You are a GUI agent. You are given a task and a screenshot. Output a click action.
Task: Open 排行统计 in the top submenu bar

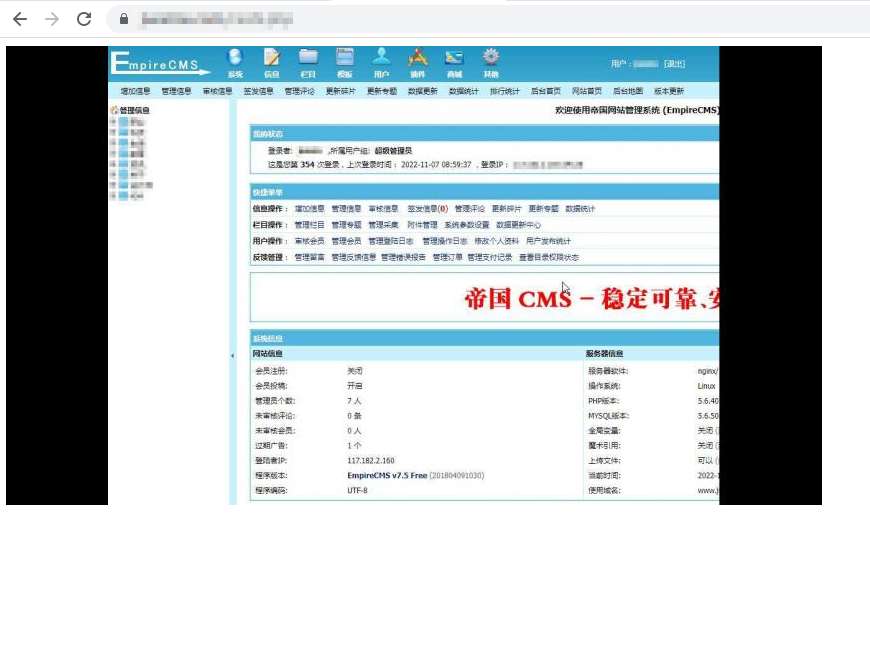[x=505, y=91]
